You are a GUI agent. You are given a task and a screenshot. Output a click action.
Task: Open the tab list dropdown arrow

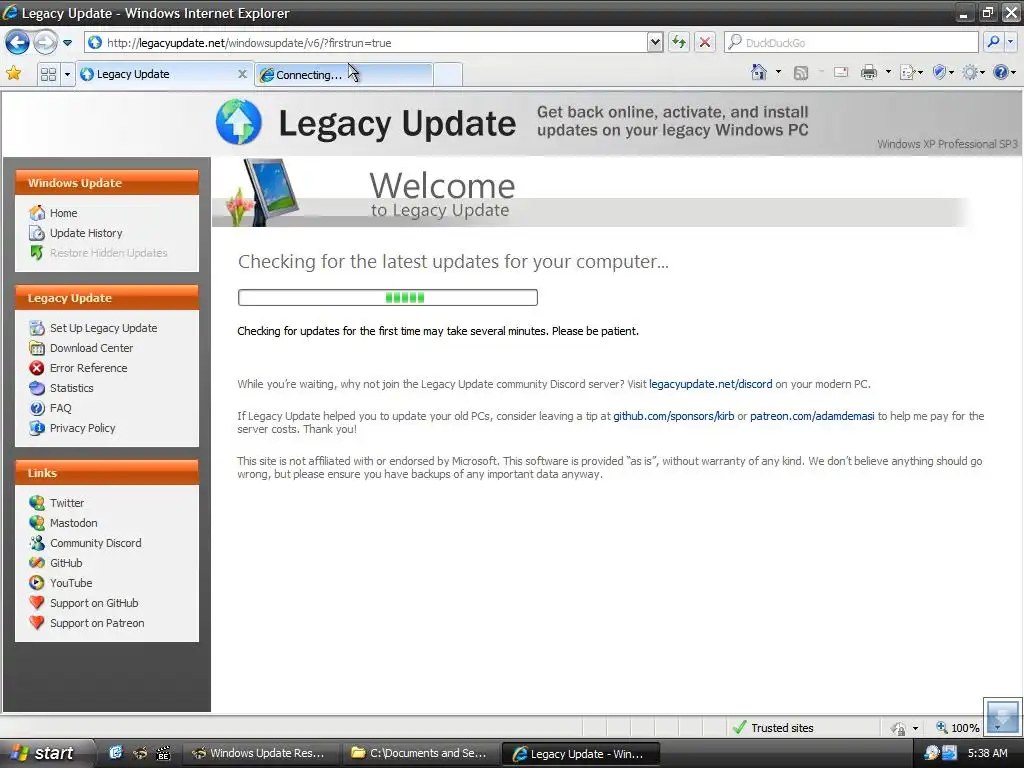click(67, 74)
